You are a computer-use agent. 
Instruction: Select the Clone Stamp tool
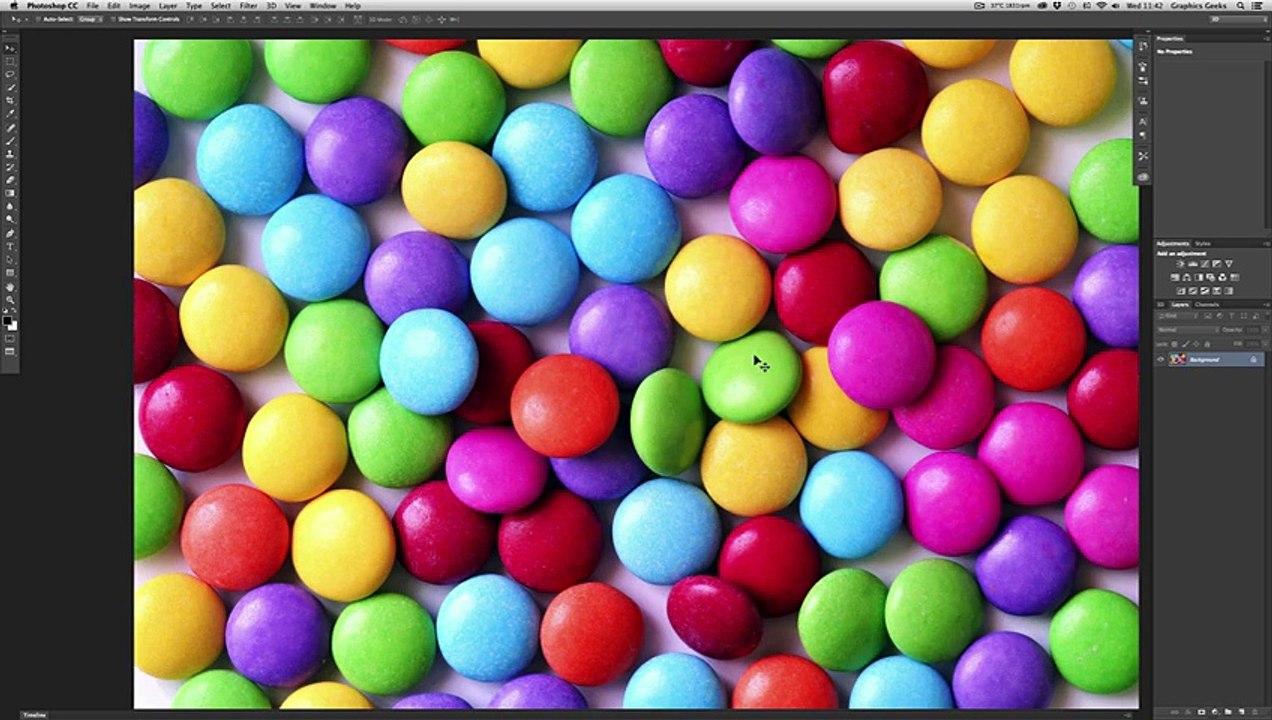coord(10,153)
